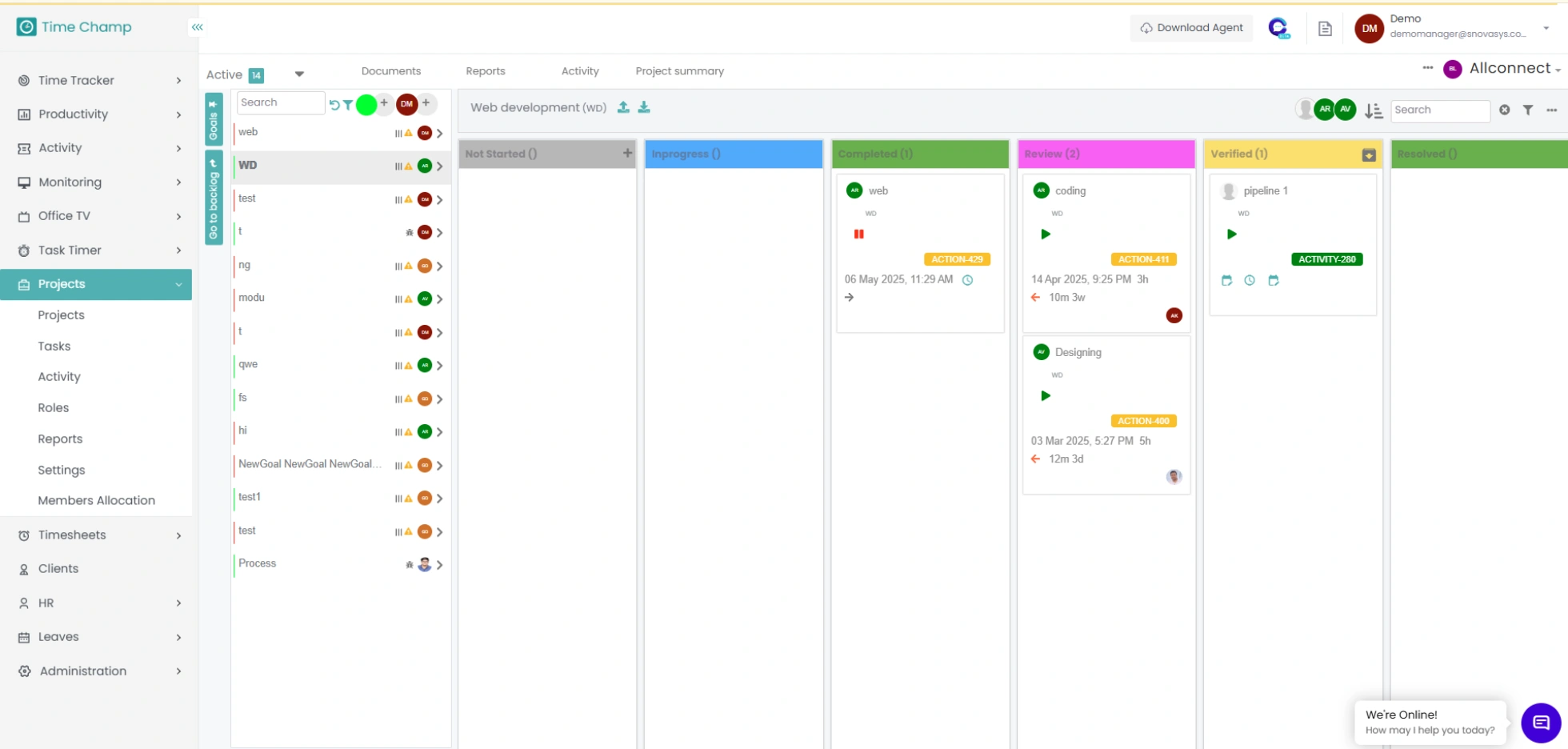Click the reset icon beside the goals search
This screenshot has width=1568, height=749.
coord(333,104)
